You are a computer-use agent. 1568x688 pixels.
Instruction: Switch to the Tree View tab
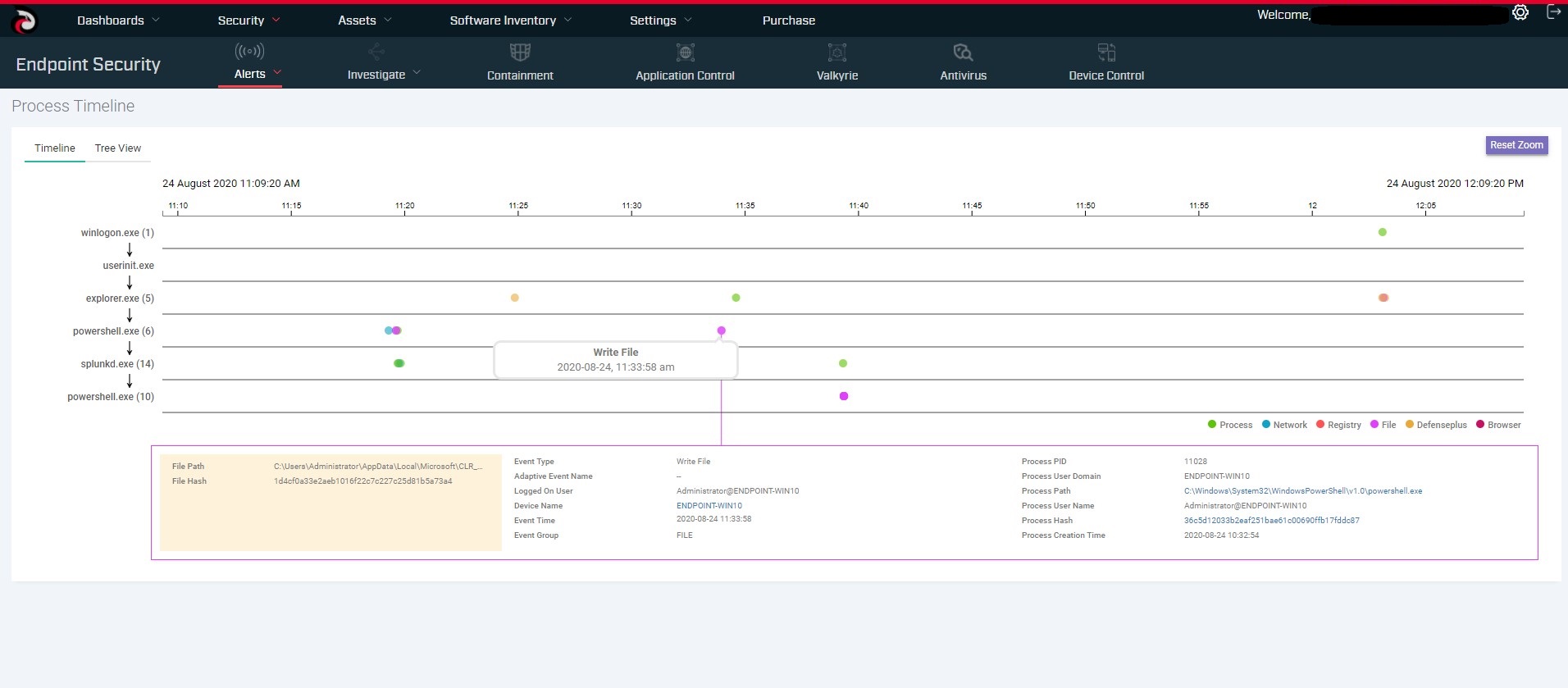(117, 148)
